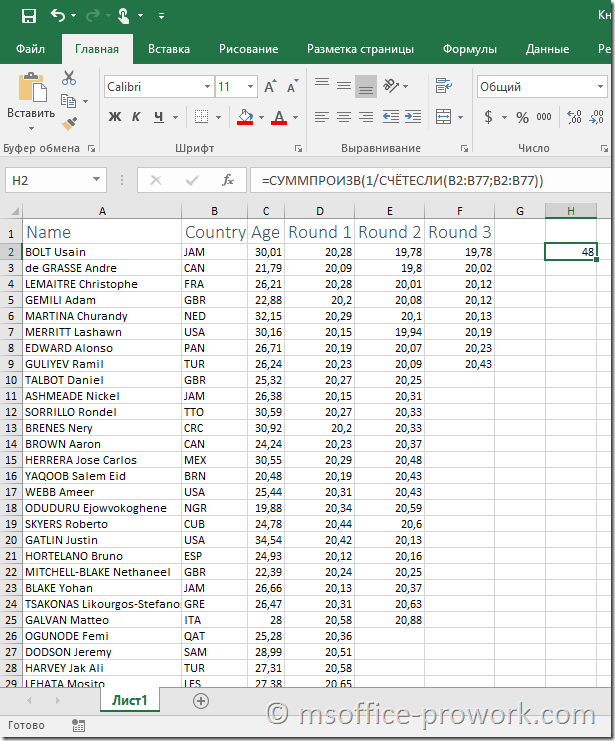Click the Format Painter brush icon
615x741 pixels.
click(x=69, y=124)
